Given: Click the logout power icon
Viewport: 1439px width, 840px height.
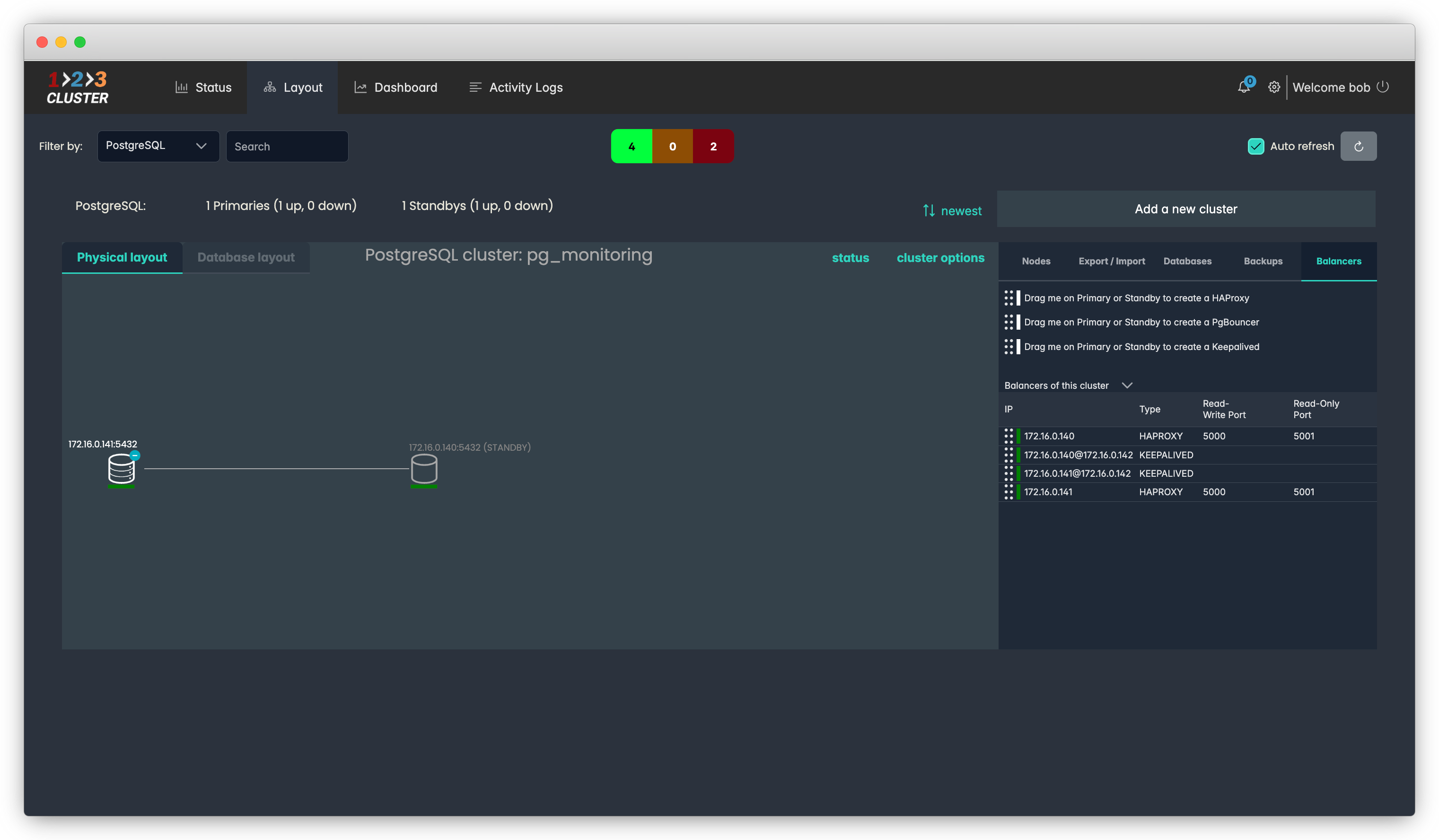Looking at the screenshot, I should (x=1382, y=87).
